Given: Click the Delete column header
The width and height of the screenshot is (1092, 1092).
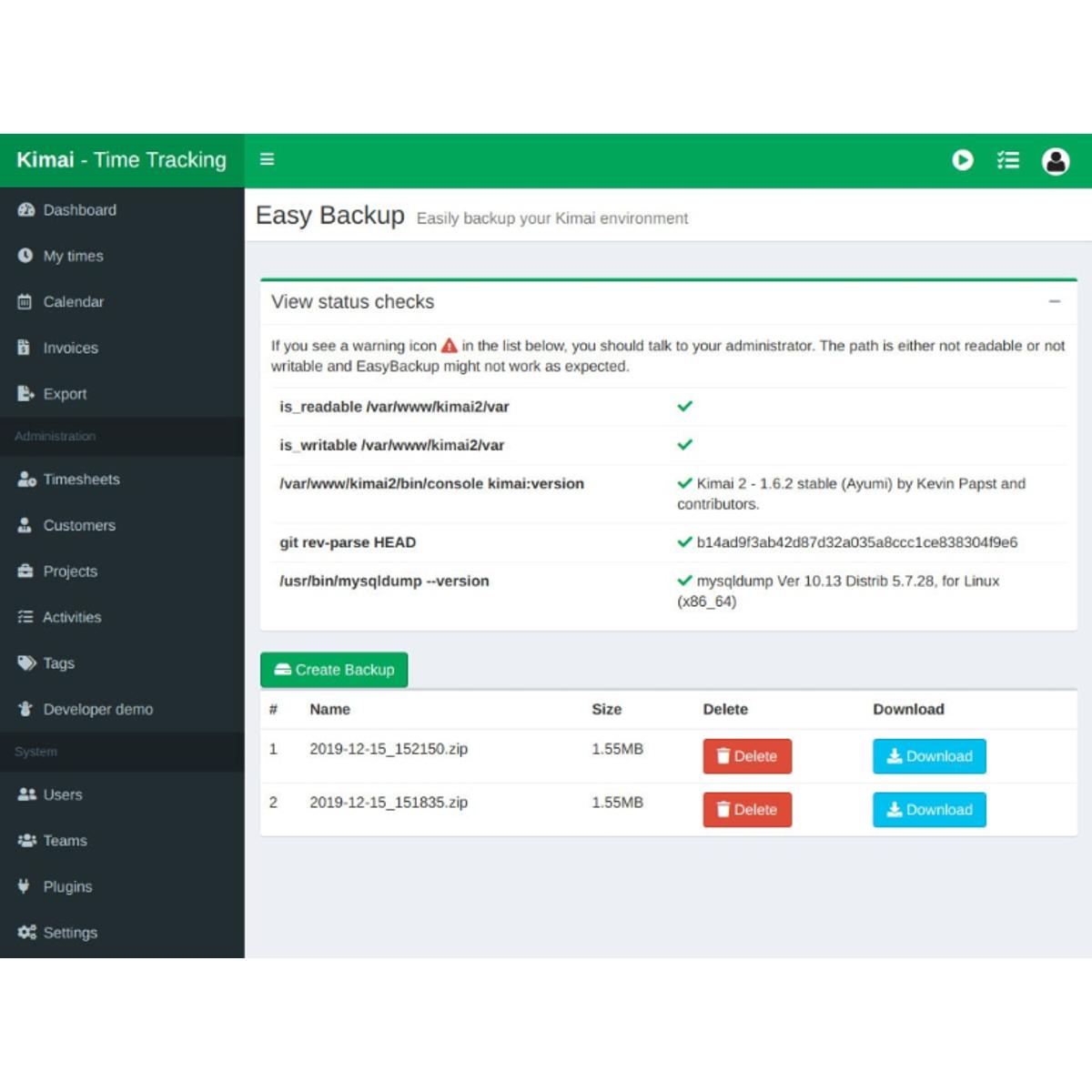Looking at the screenshot, I should coord(725,709).
